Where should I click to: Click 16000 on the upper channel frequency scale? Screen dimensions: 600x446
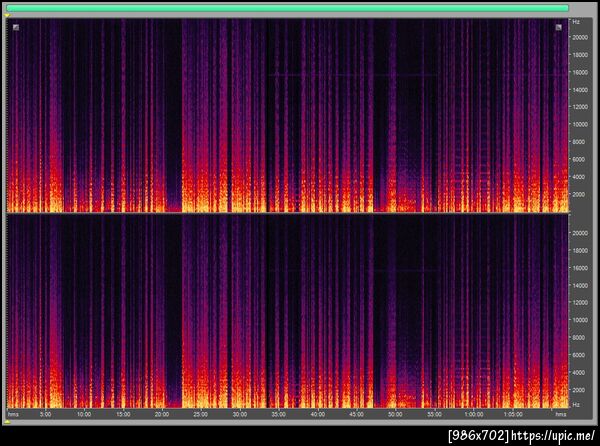pyautogui.click(x=580, y=72)
